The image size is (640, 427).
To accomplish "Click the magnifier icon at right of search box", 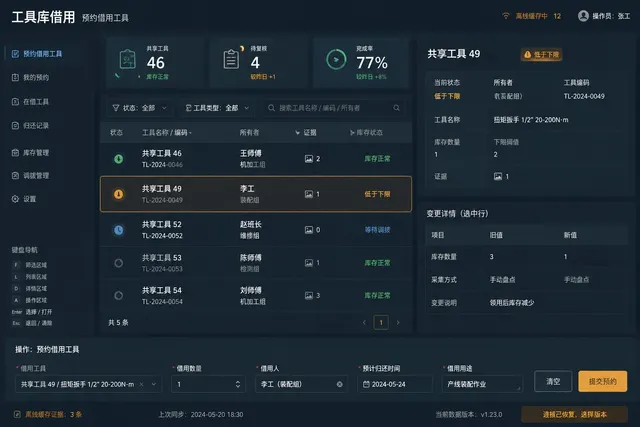I will click(x=396, y=108).
